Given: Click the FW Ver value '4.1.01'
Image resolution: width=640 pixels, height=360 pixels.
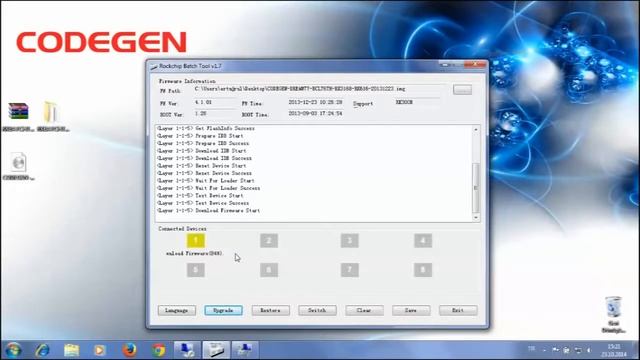Looking at the screenshot, I should 203,102.
